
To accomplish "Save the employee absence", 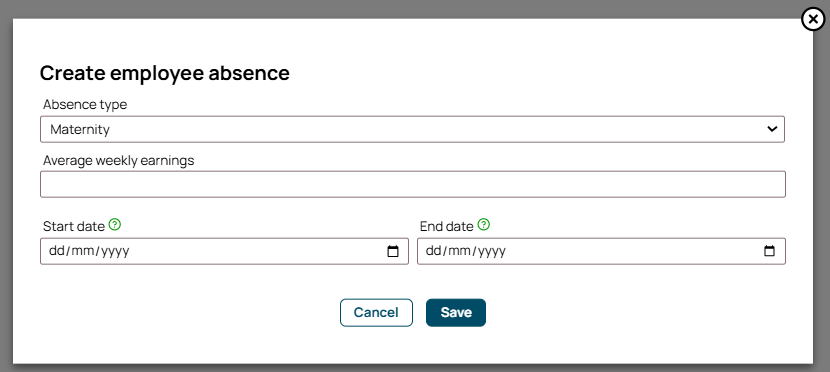I will coord(456,313).
